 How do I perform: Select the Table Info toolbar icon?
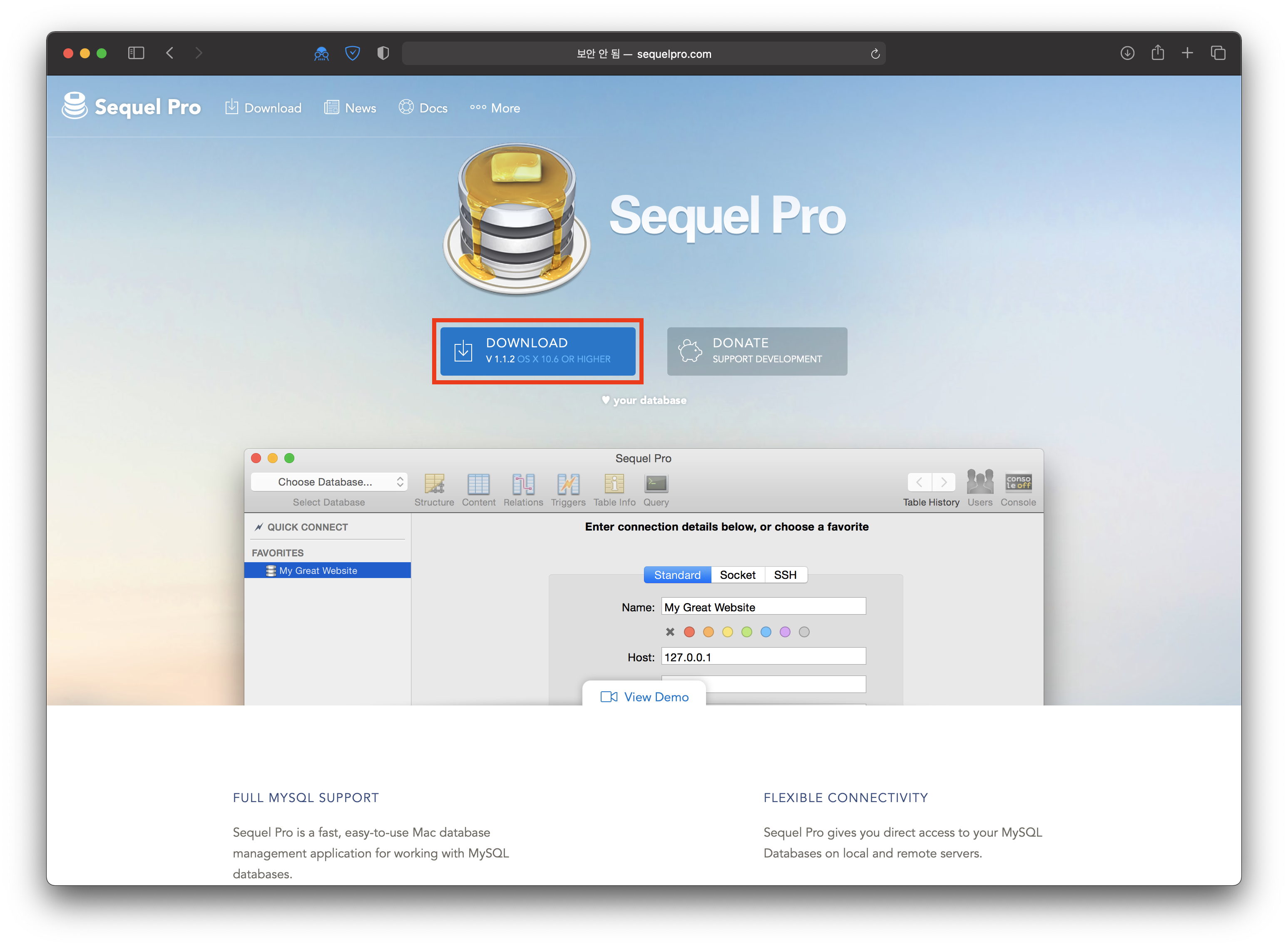point(614,490)
